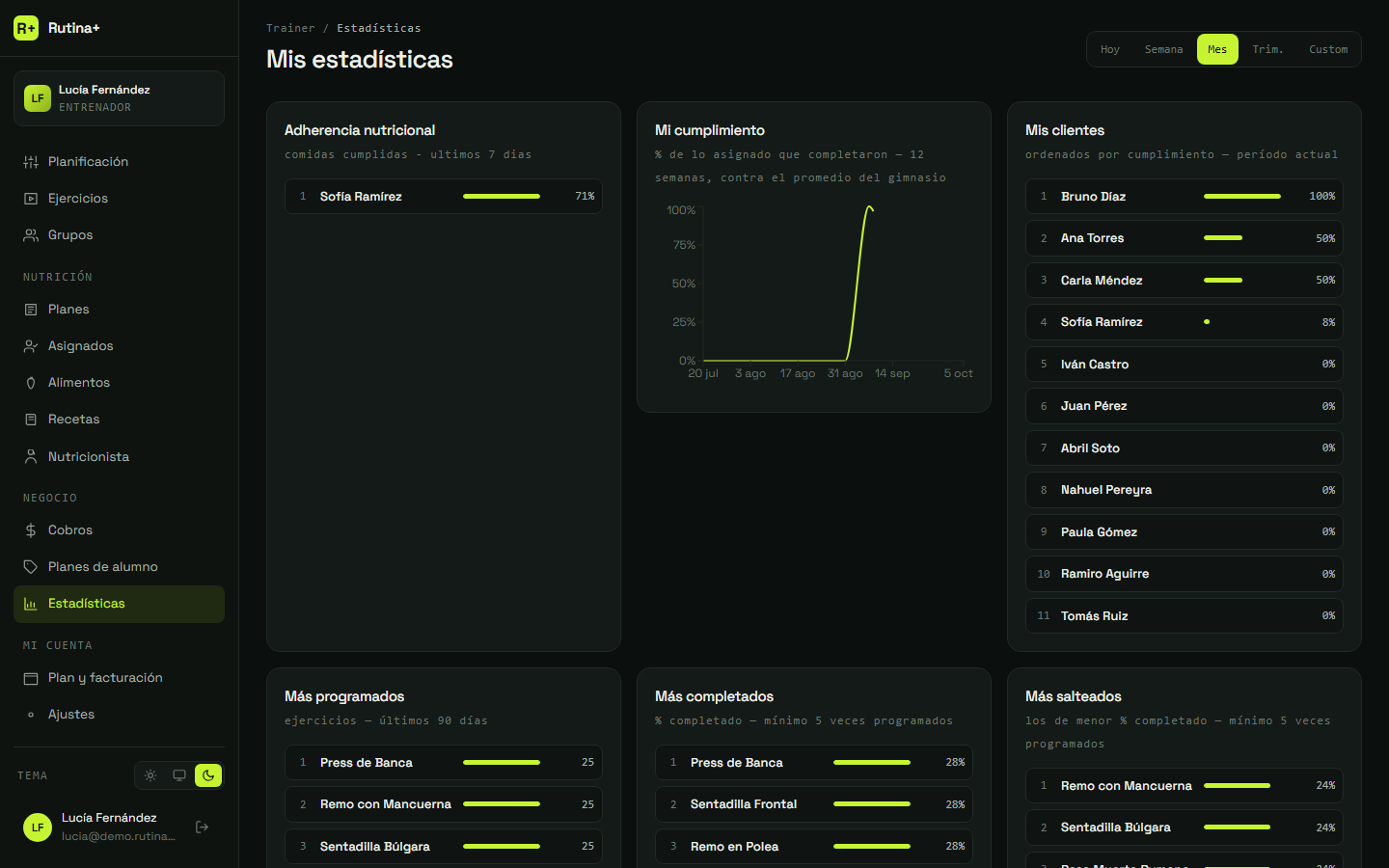Click the Recetas book icon
Image resolution: width=1389 pixels, height=868 pixels.
pyautogui.click(x=31, y=420)
